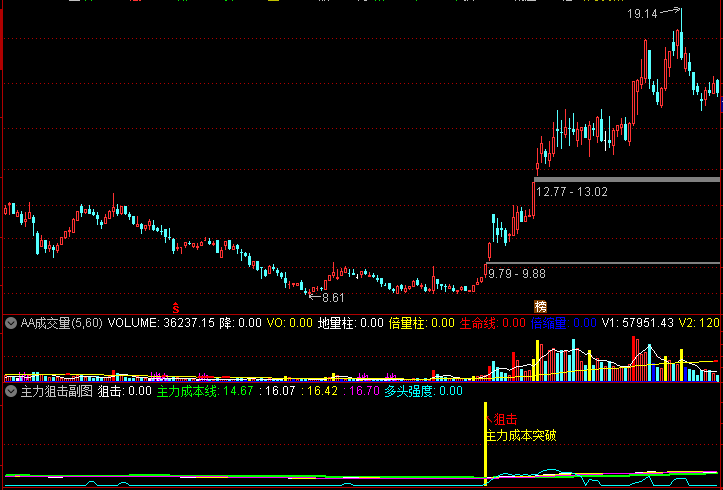Click the yellow 主力成本突破 signal label
The width and height of the screenshot is (723, 490).
pos(521,436)
